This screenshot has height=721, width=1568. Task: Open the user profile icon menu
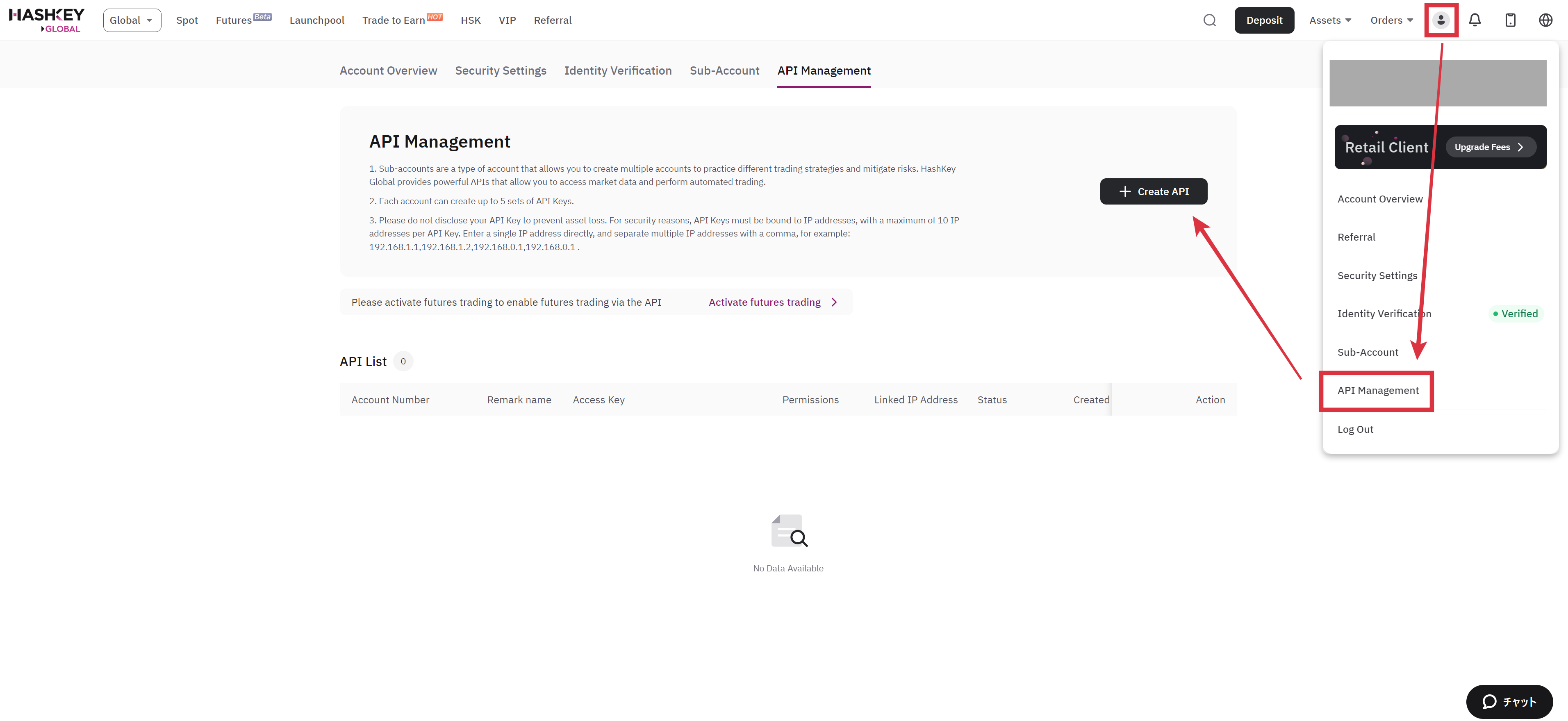coord(1440,20)
